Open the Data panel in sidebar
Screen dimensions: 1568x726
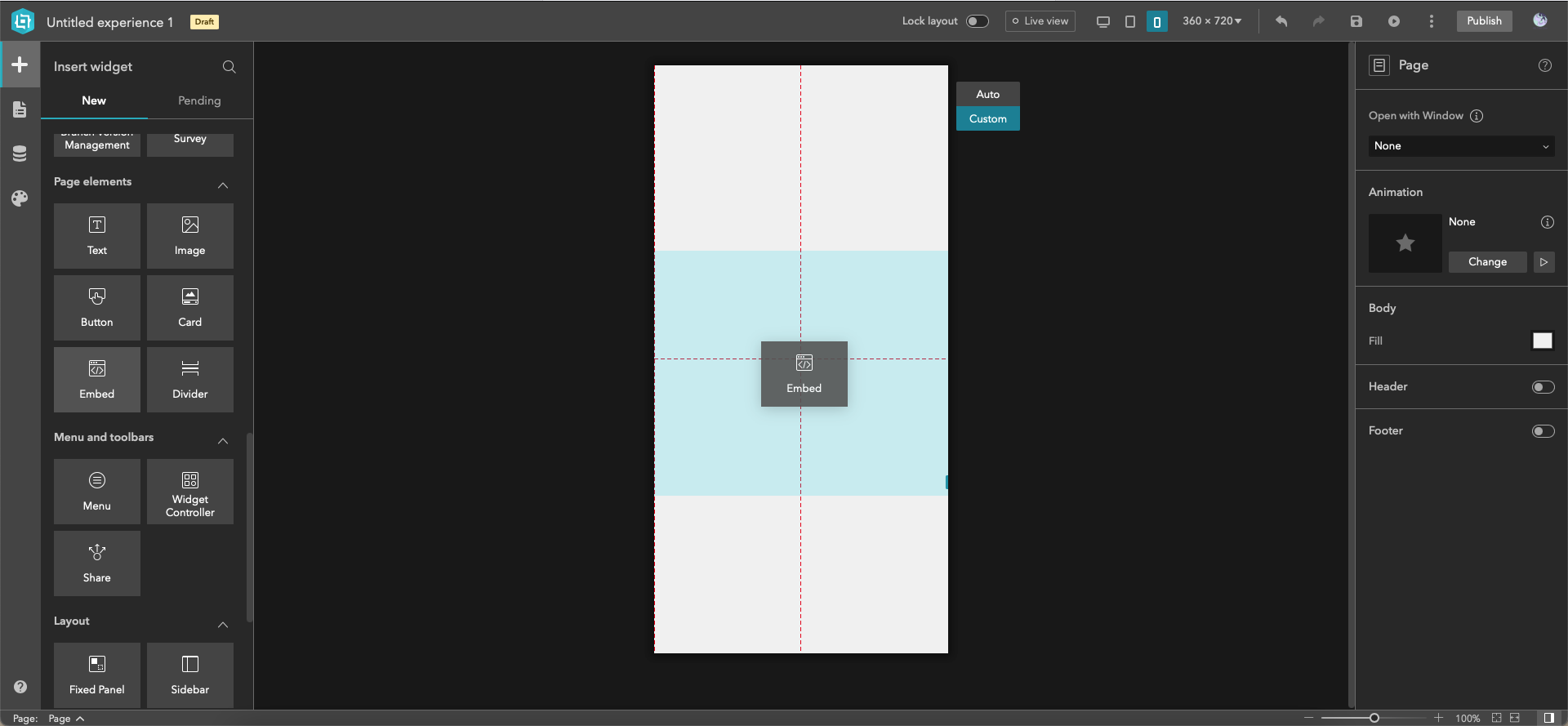coord(20,154)
